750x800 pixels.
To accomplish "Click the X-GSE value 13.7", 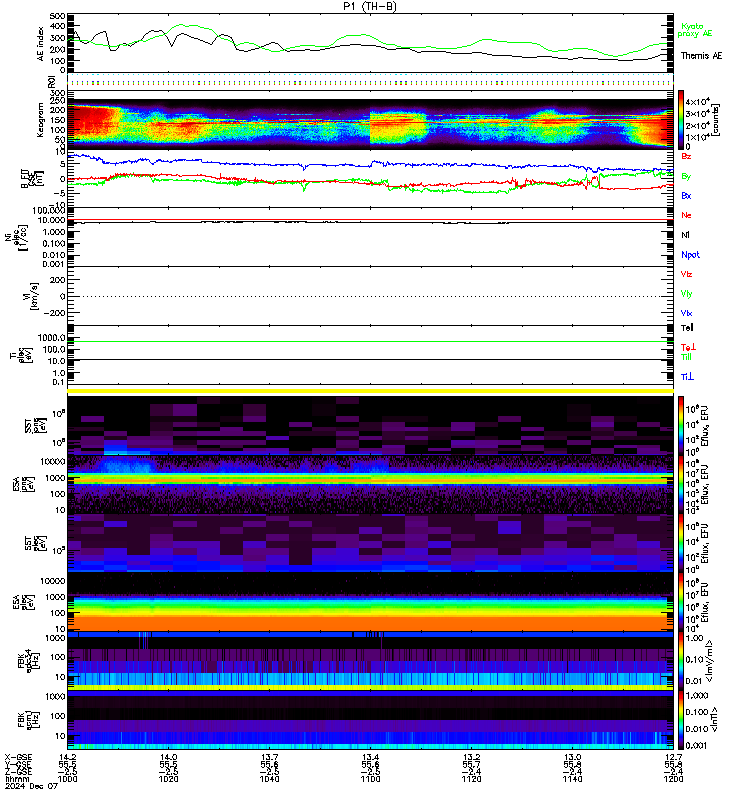I will point(269,757).
